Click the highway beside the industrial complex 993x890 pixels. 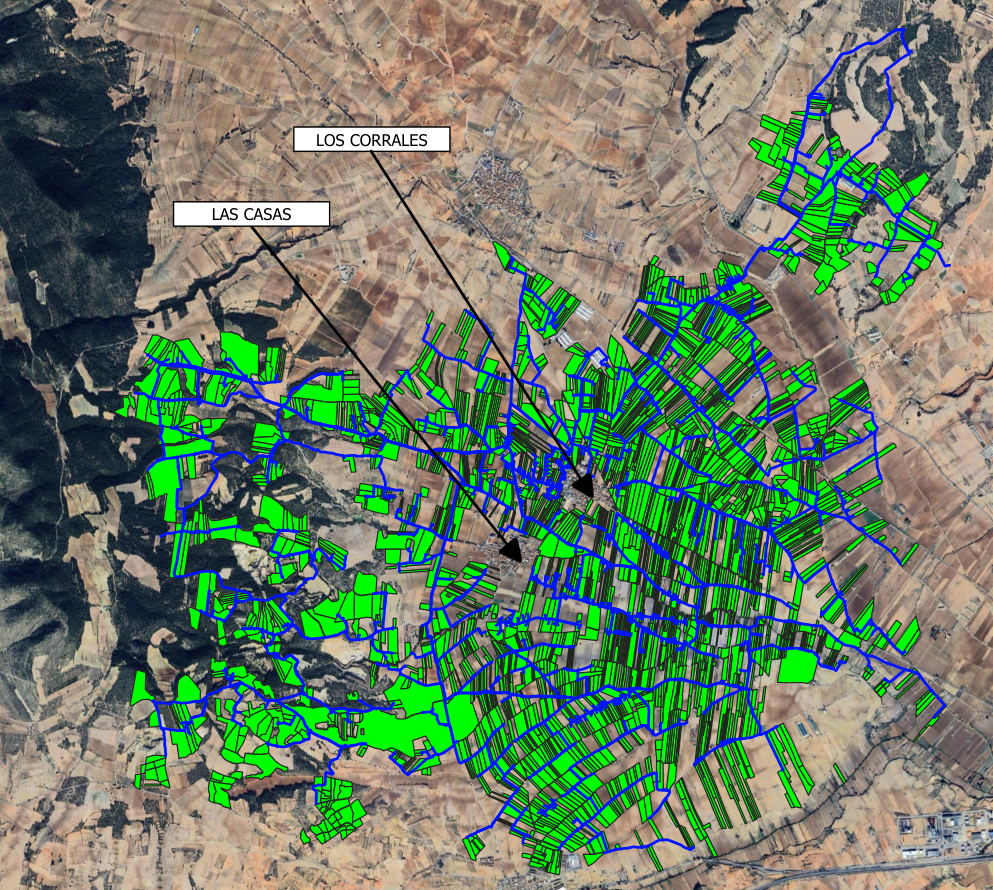point(850,868)
